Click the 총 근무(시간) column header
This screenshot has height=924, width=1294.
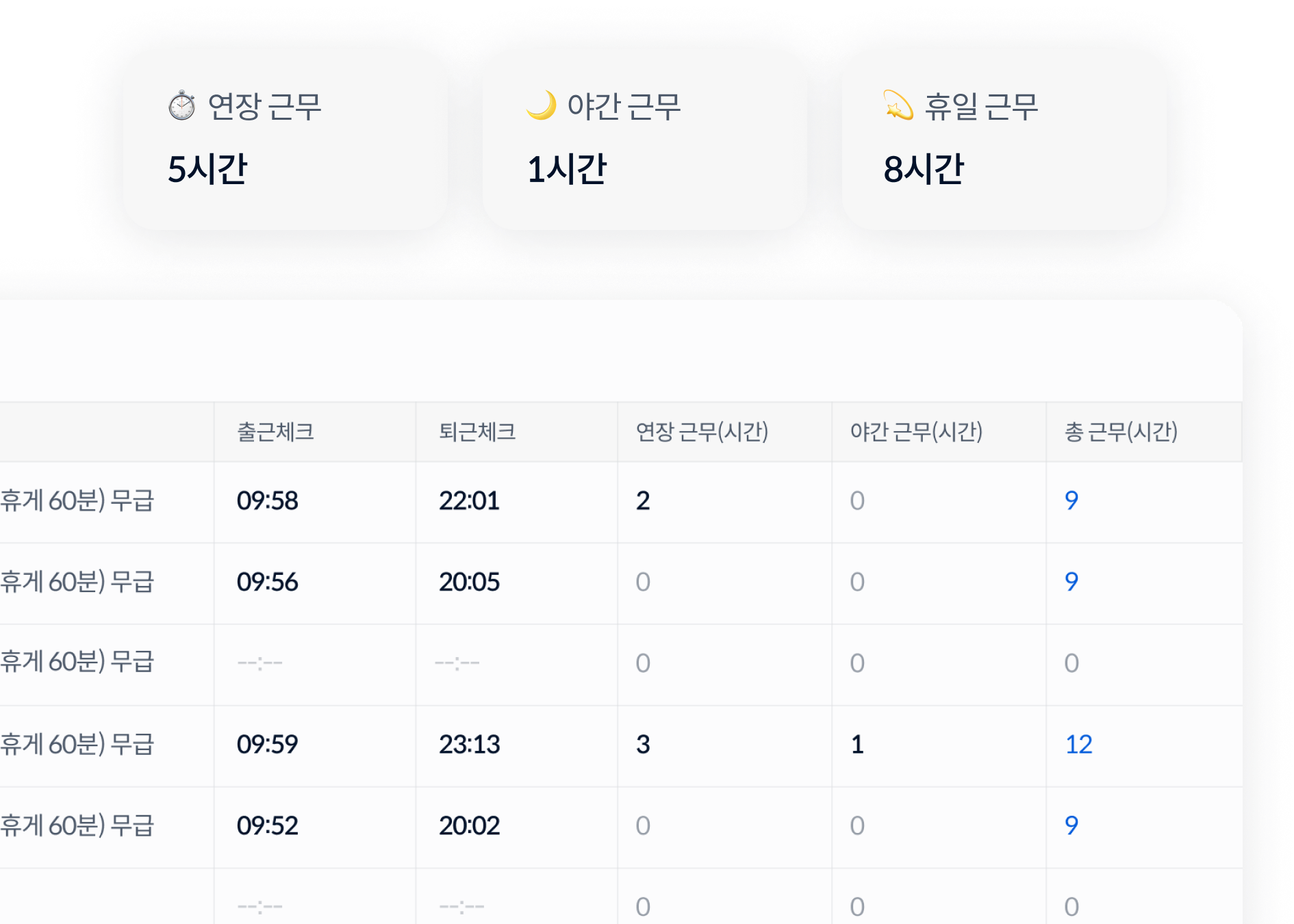pyautogui.click(x=1121, y=432)
